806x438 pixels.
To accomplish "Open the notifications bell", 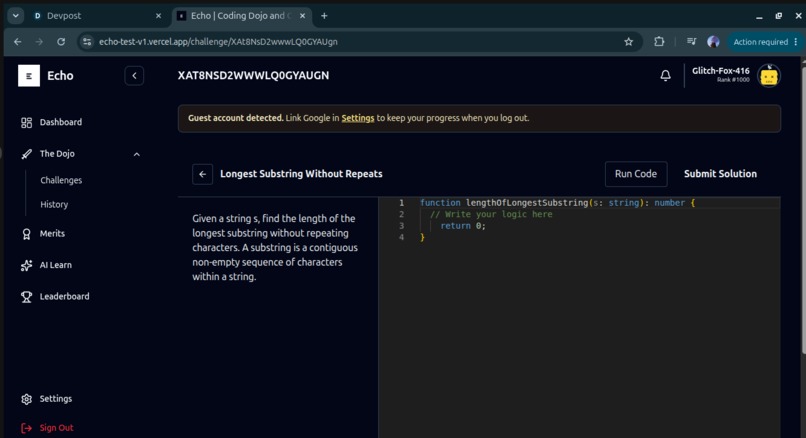I will point(665,76).
